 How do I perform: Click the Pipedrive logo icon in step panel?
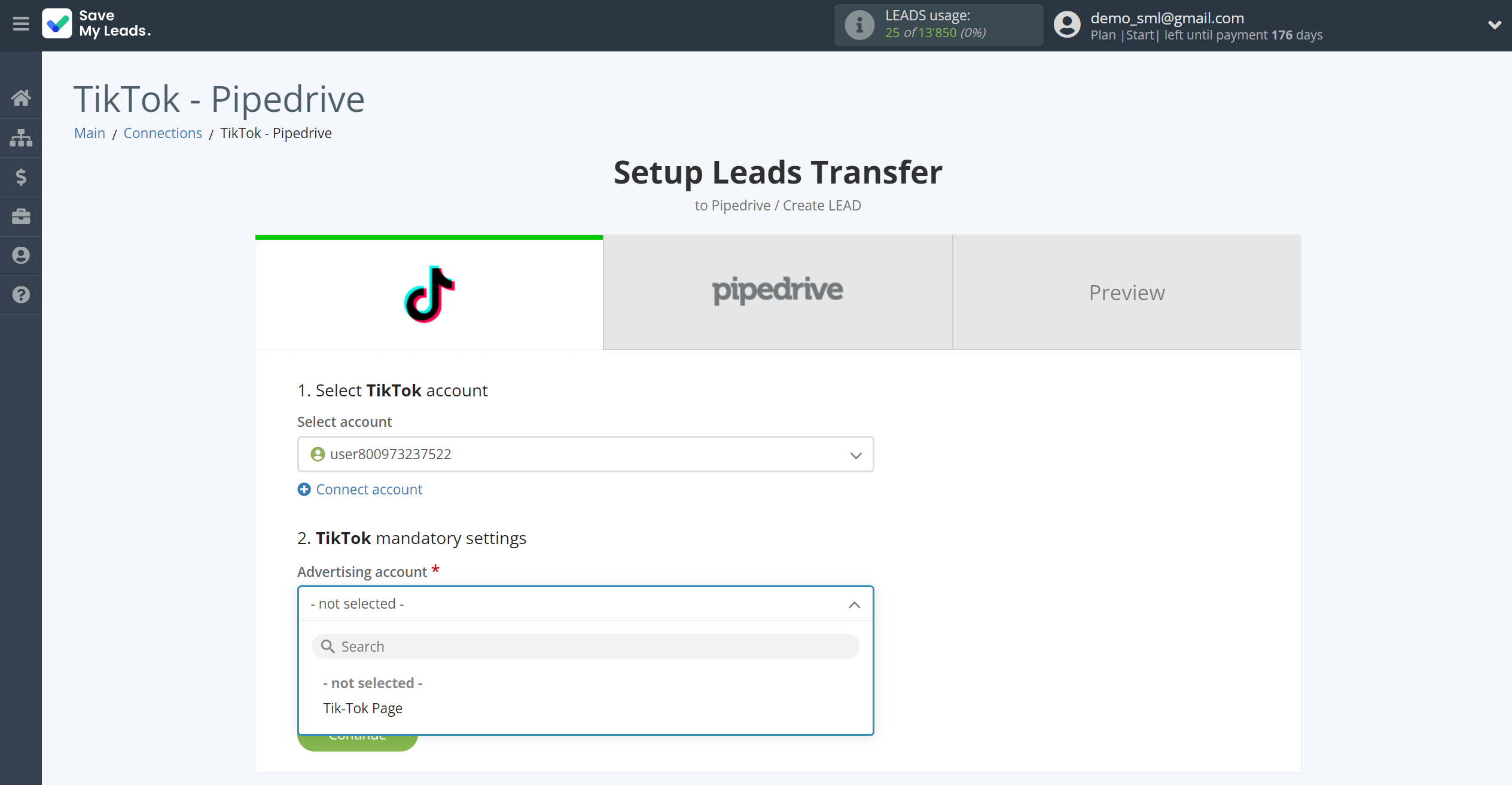click(778, 291)
